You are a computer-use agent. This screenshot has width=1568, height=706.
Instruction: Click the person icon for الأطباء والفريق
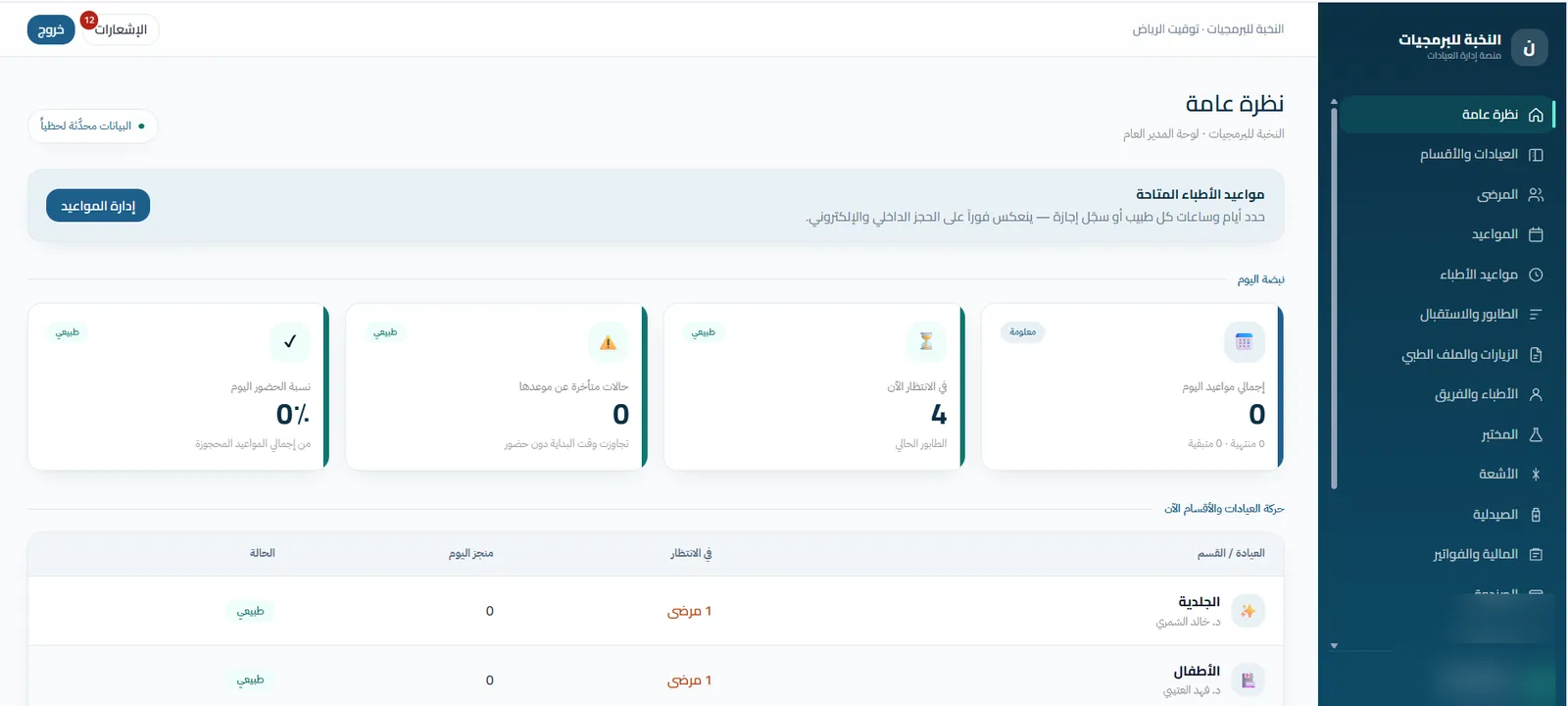1536,394
